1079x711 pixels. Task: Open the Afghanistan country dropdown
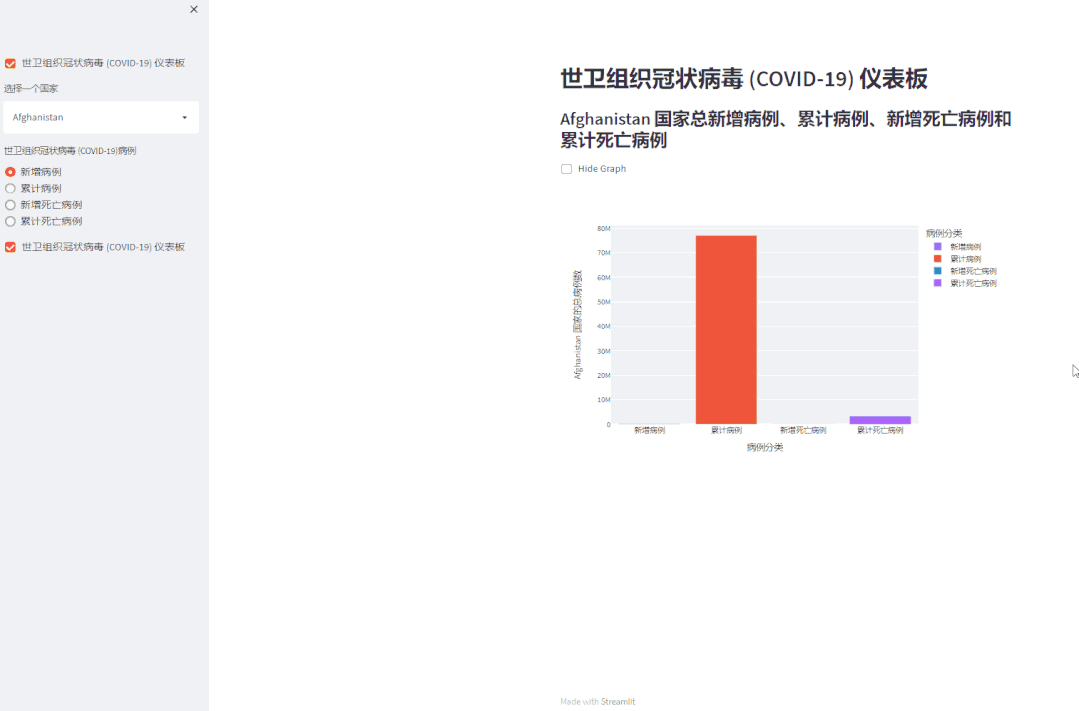pos(100,117)
